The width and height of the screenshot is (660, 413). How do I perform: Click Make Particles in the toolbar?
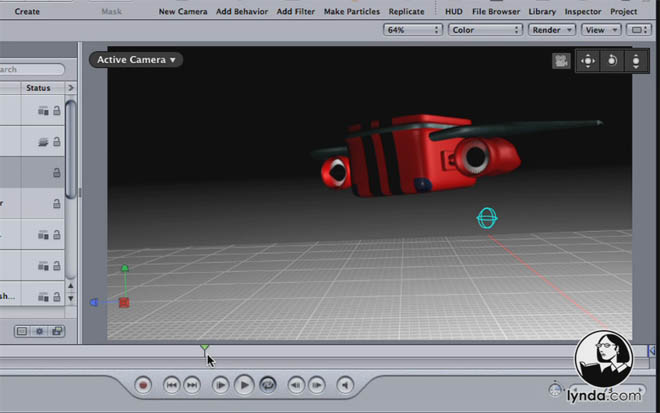click(x=352, y=11)
